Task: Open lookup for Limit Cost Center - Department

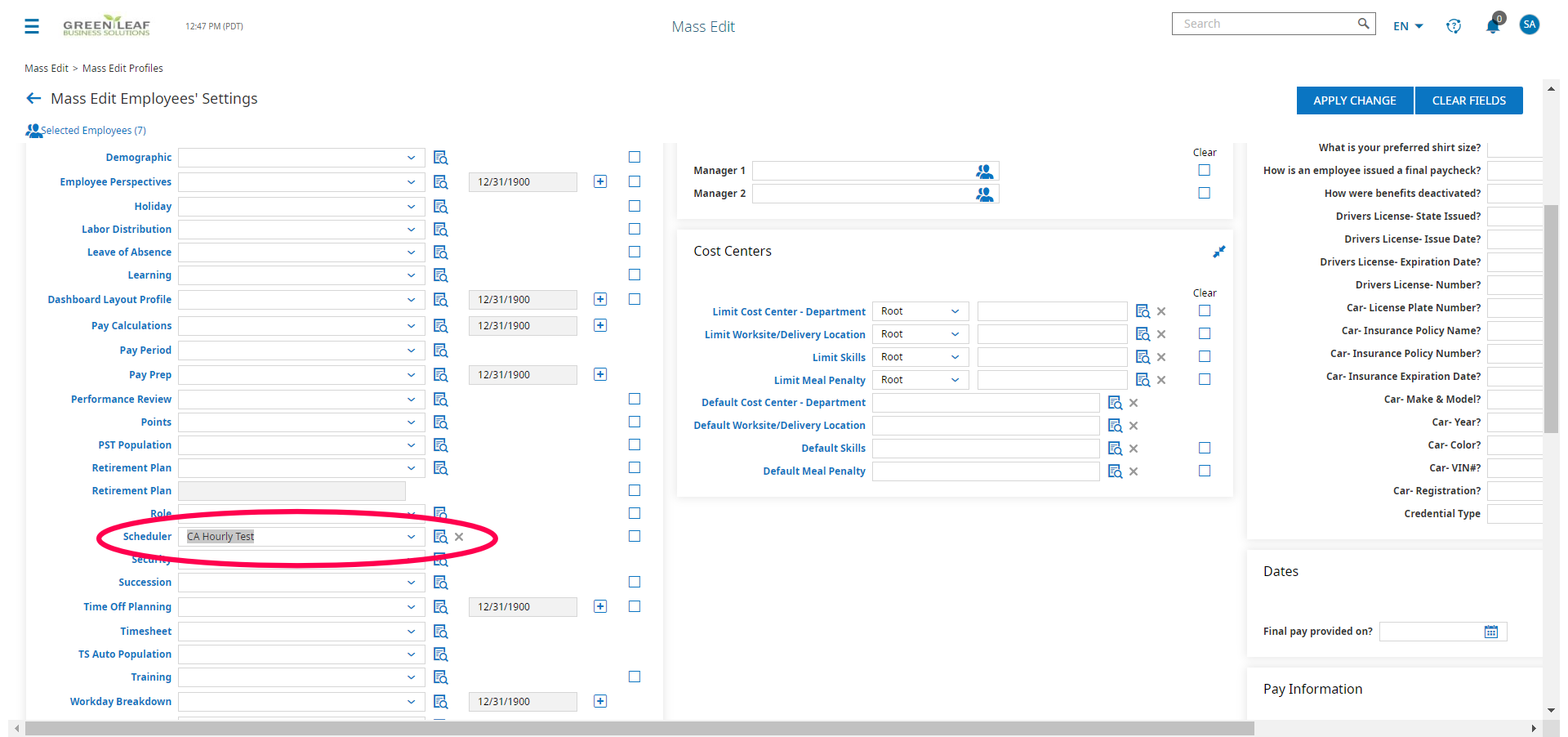Action: click(1143, 311)
